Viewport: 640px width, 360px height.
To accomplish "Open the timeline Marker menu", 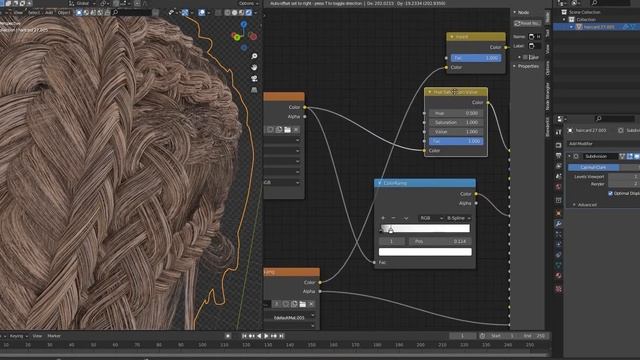I will (x=54, y=336).
